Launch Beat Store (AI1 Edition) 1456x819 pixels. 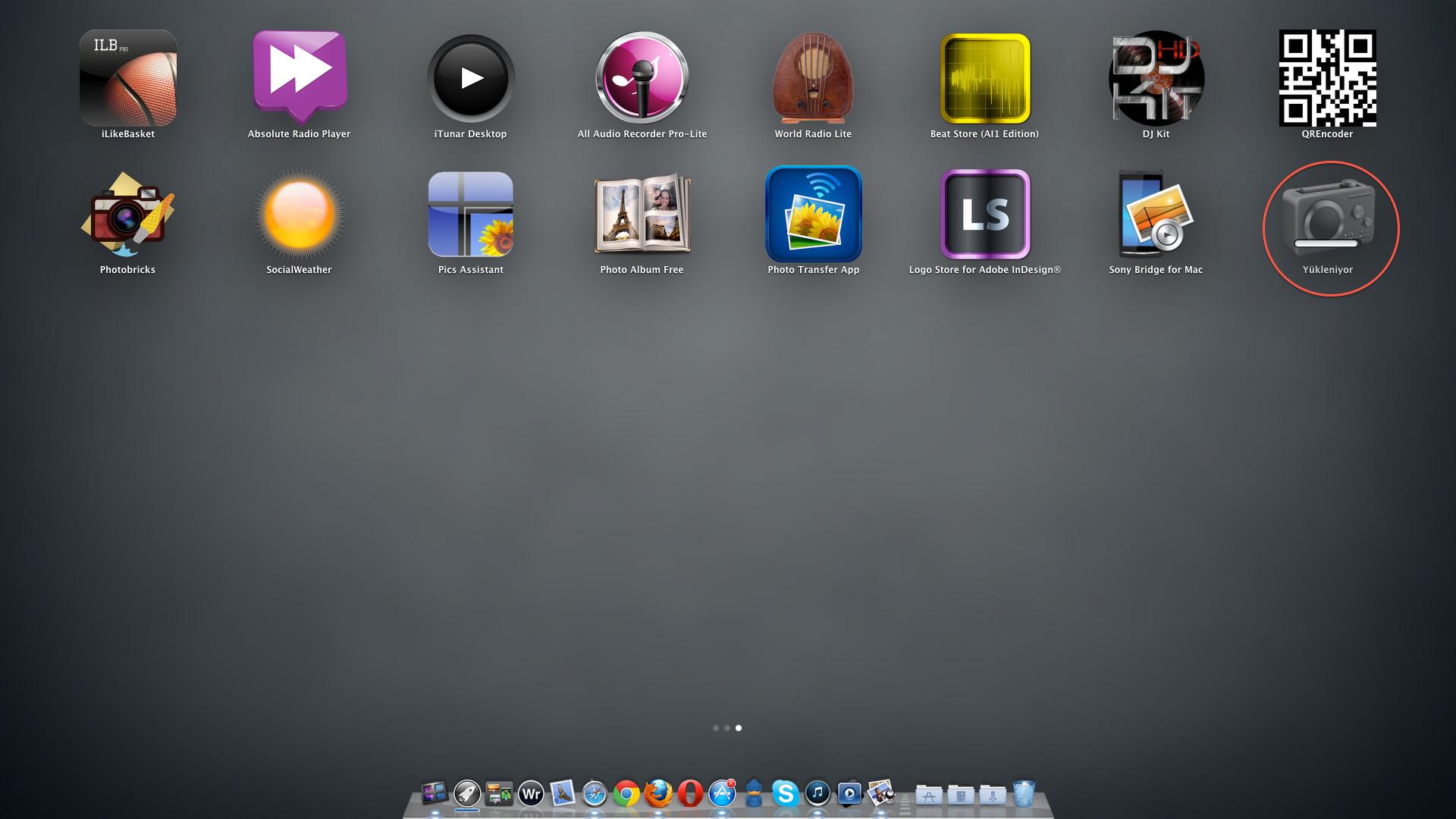click(985, 78)
